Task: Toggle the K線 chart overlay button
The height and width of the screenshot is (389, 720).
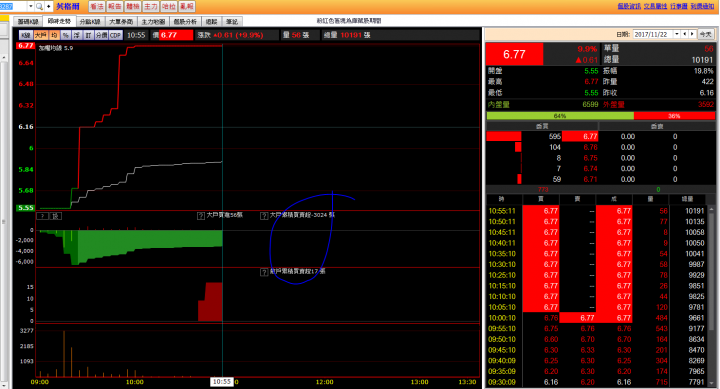Action: point(26,35)
